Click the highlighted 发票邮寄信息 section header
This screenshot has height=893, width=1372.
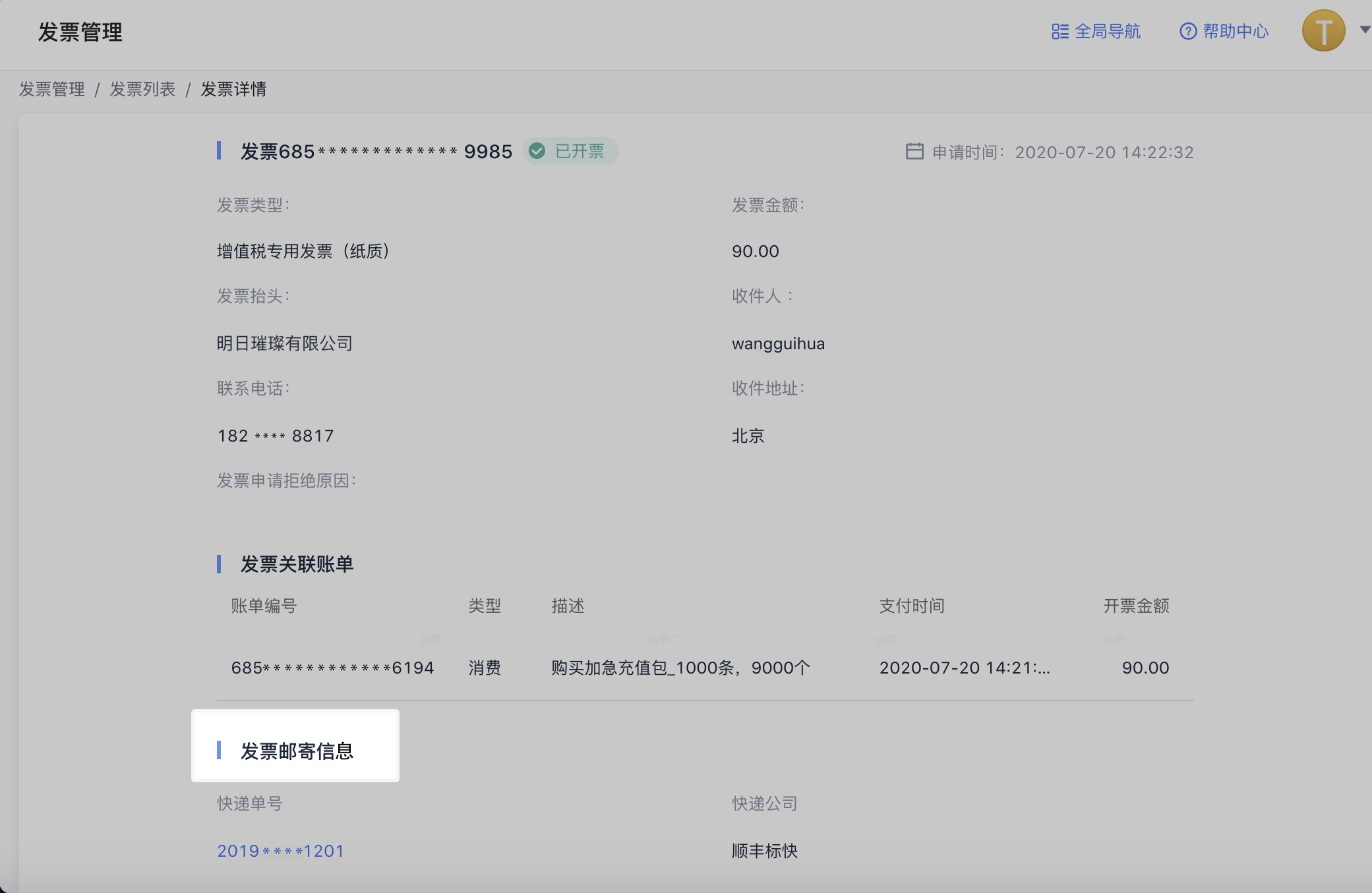[x=297, y=751]
